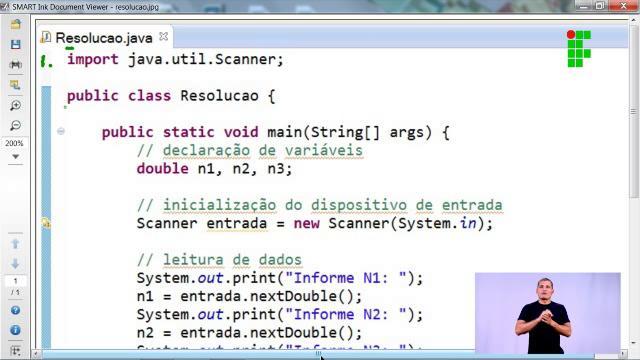Click the string "Informe N2: "

[346, 314]
